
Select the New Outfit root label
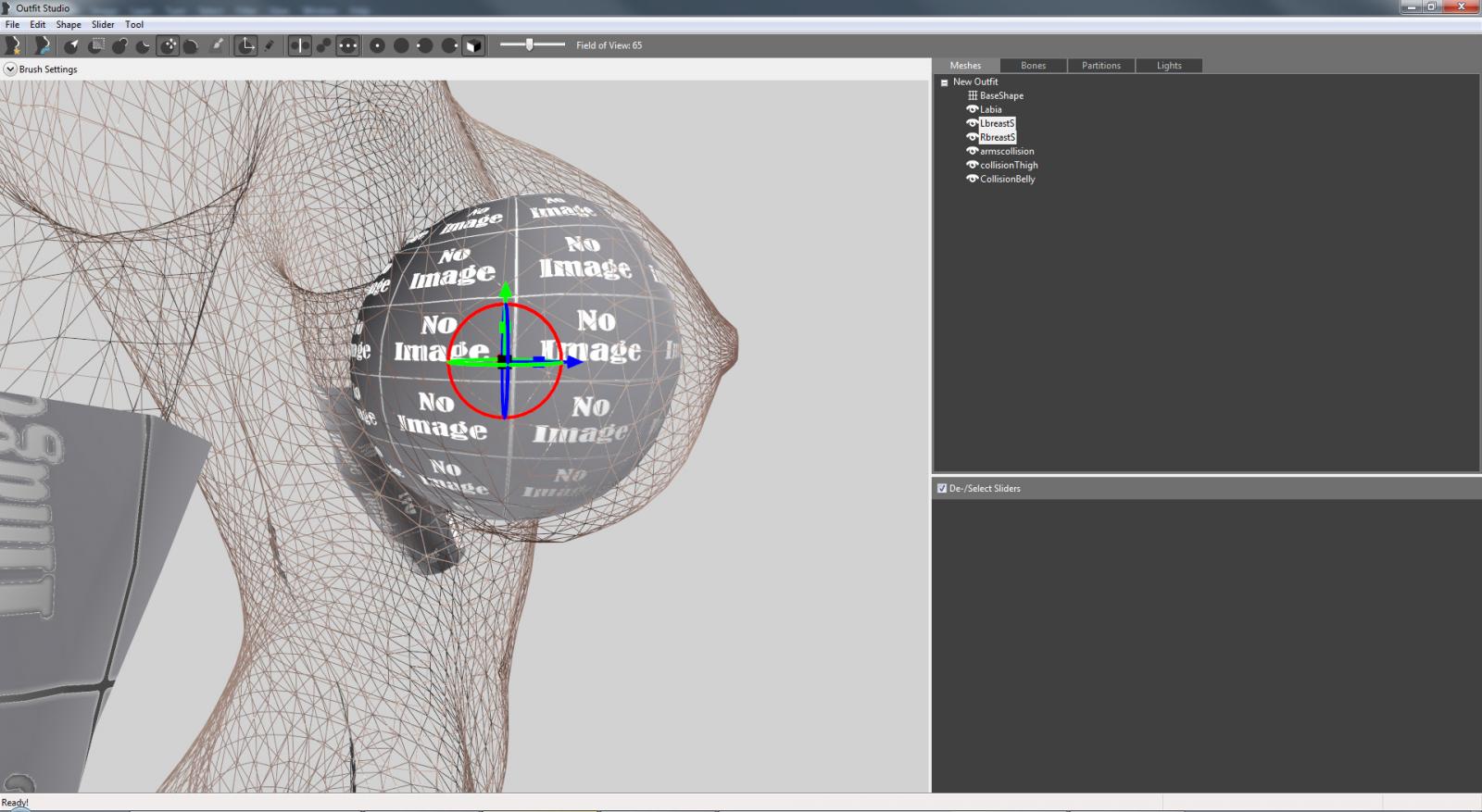pos(975,81)
